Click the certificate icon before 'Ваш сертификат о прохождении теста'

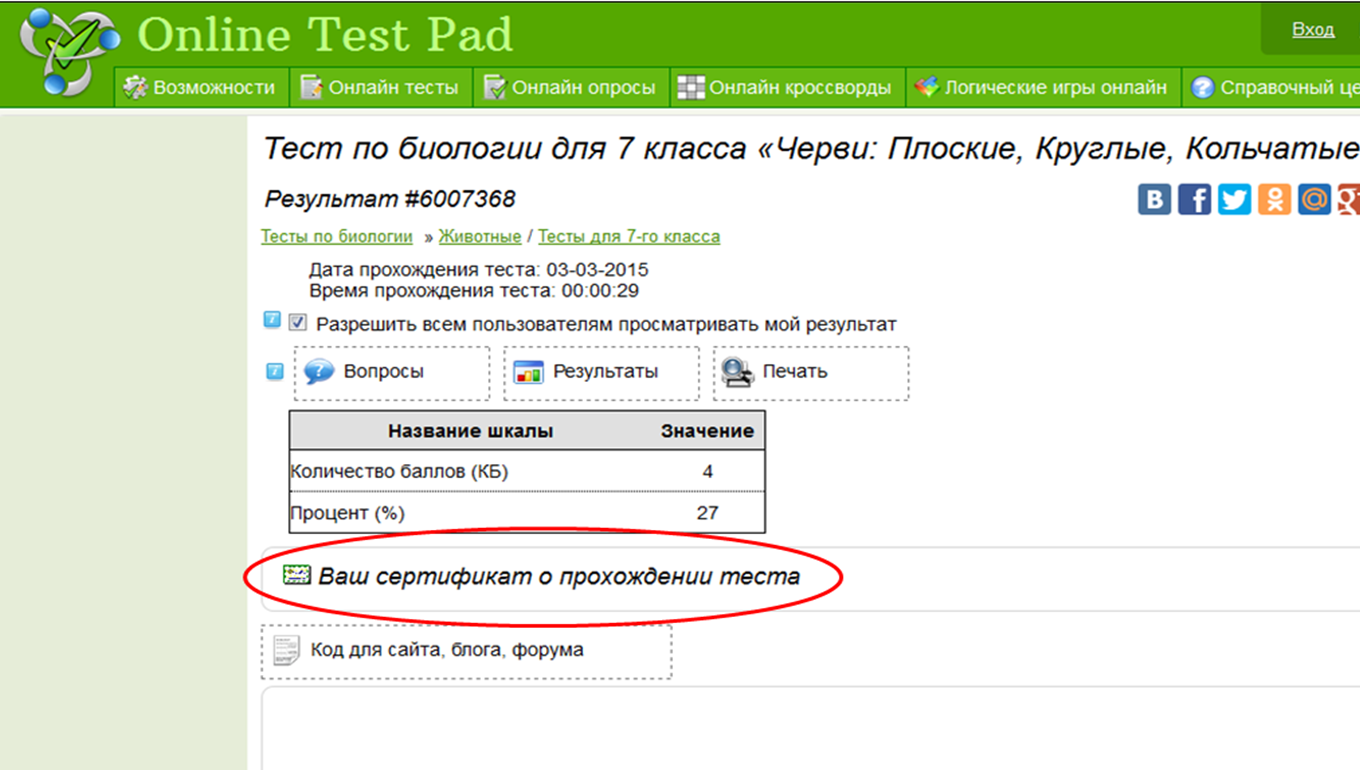point(298,576)
